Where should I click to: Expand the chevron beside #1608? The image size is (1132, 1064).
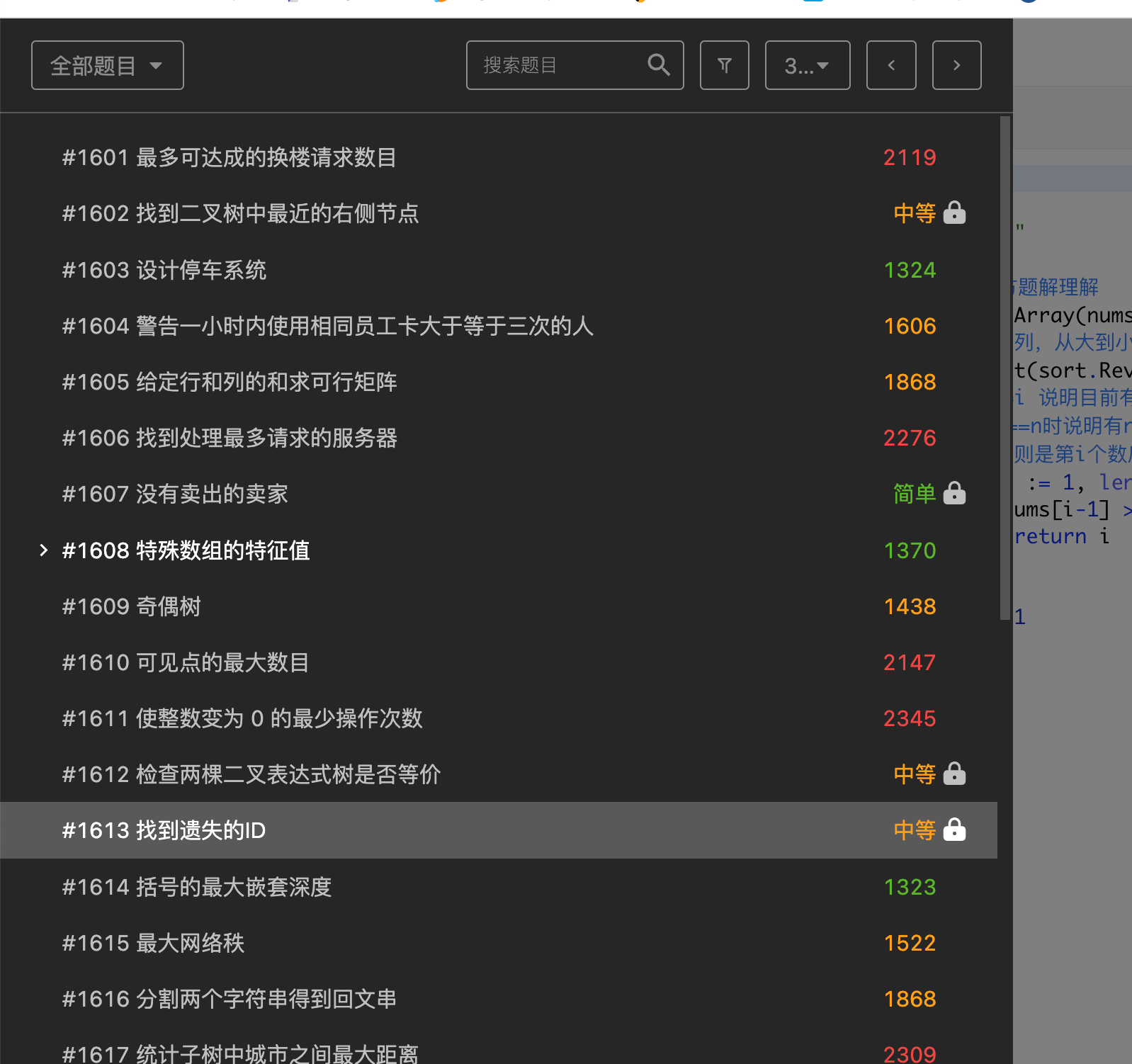point(44,550)
